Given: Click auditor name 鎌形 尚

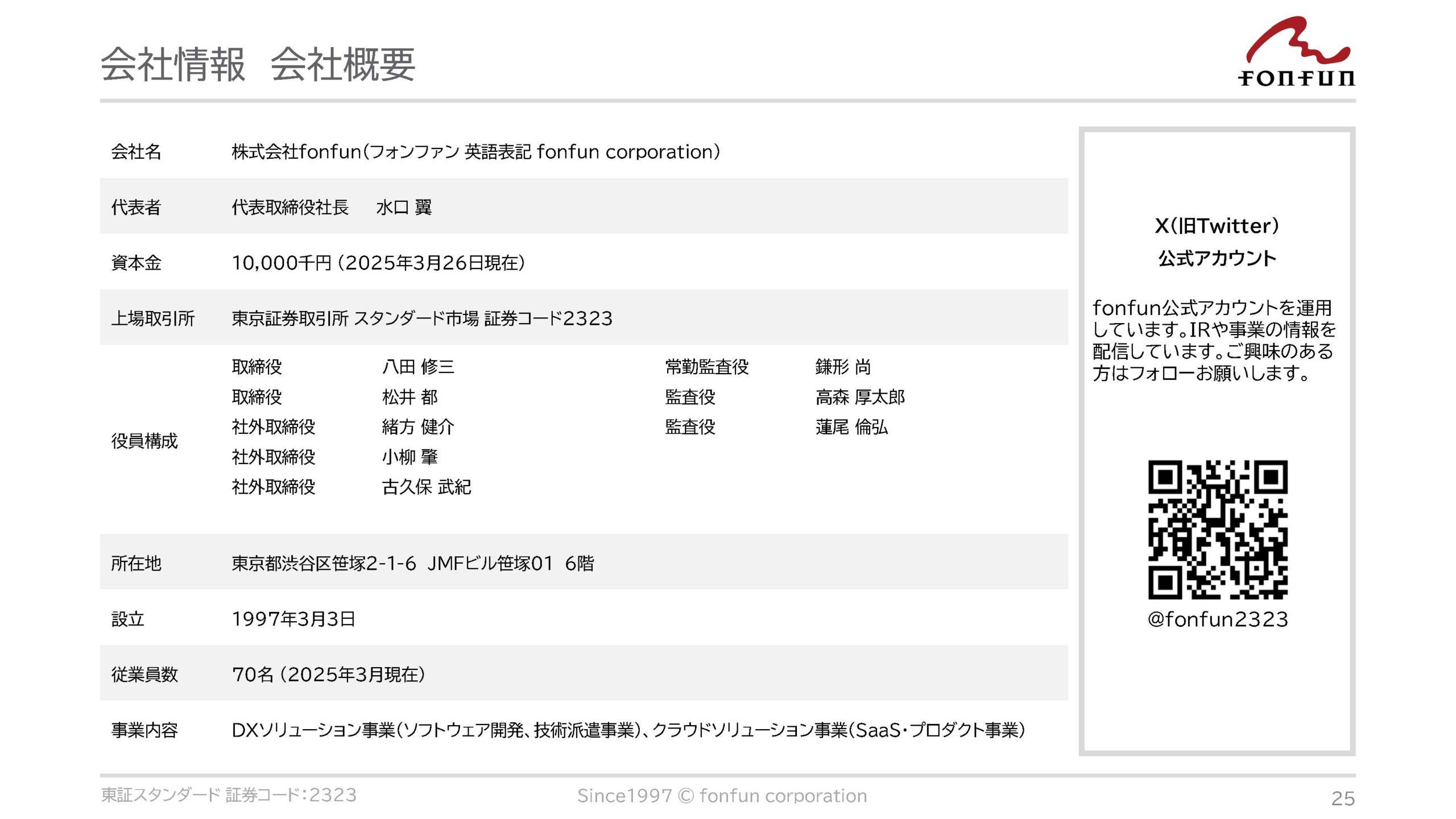Looking at the screenshot, I should 843,367.
